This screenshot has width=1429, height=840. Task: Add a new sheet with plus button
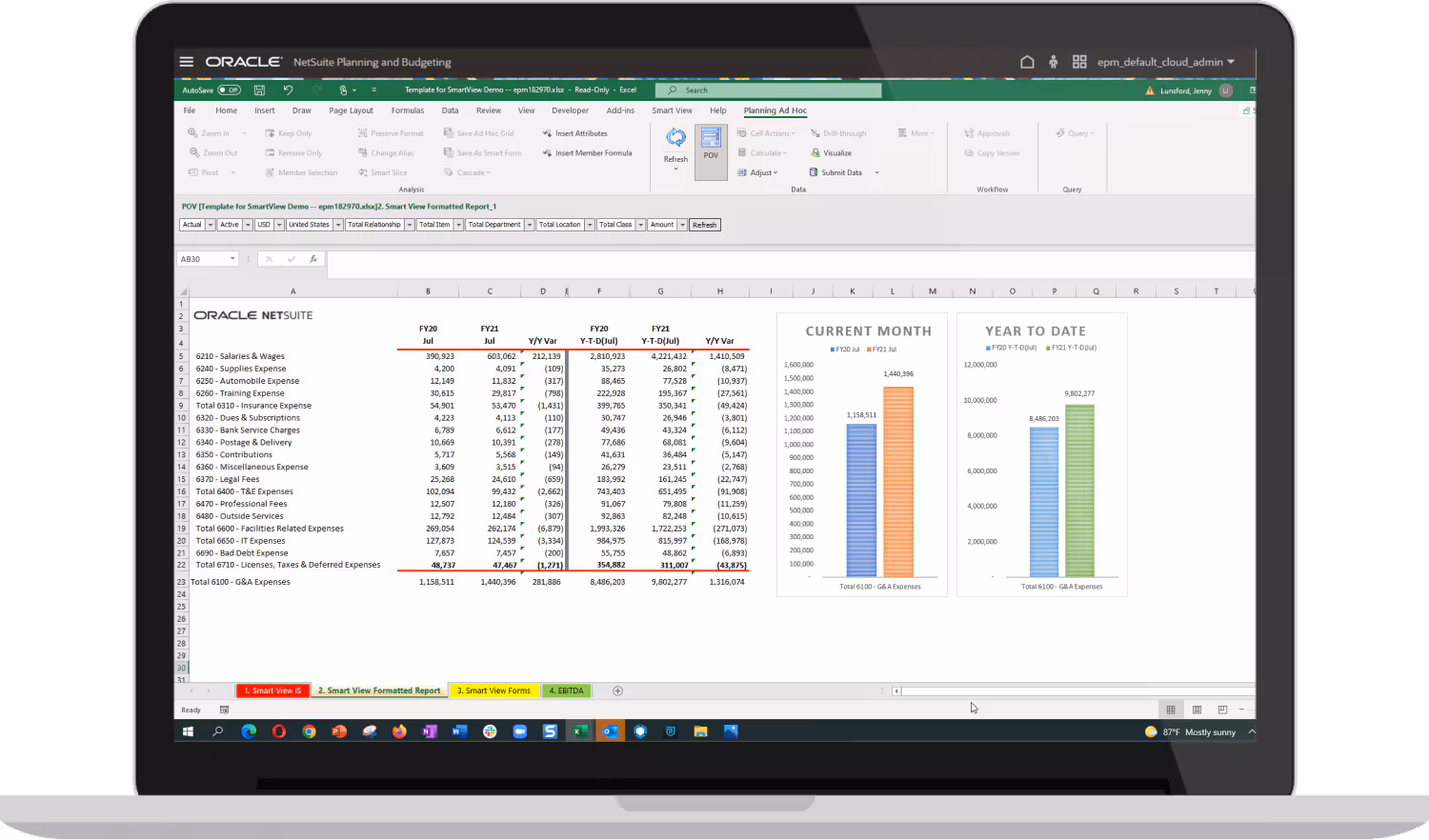pyautogui.click(x=617, y=690)
